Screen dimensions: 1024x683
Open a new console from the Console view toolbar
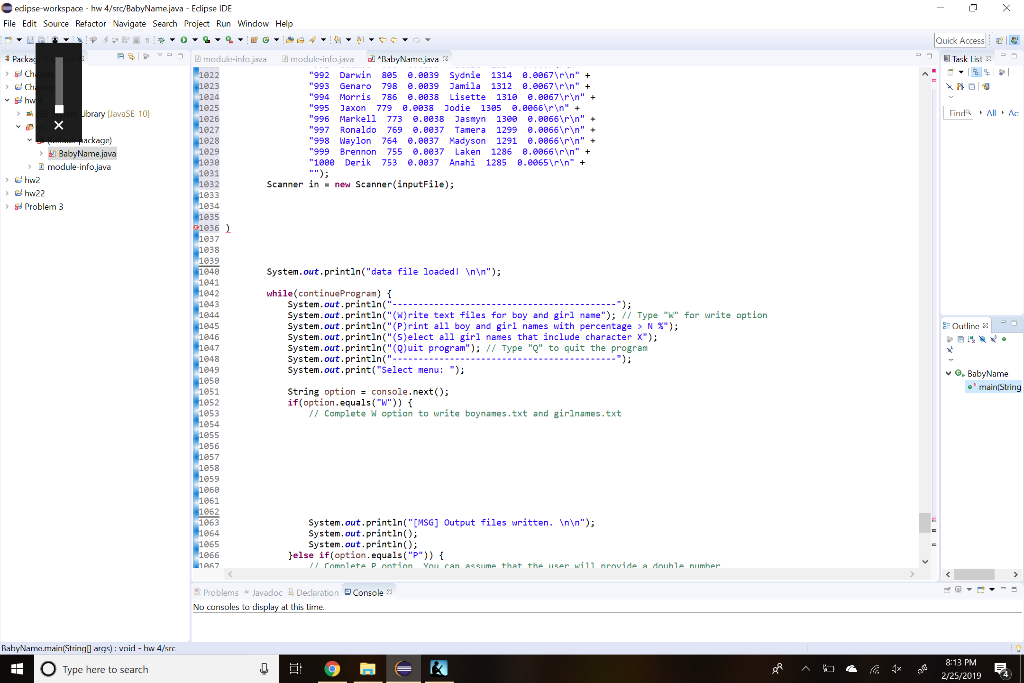[x=981, y=590]
